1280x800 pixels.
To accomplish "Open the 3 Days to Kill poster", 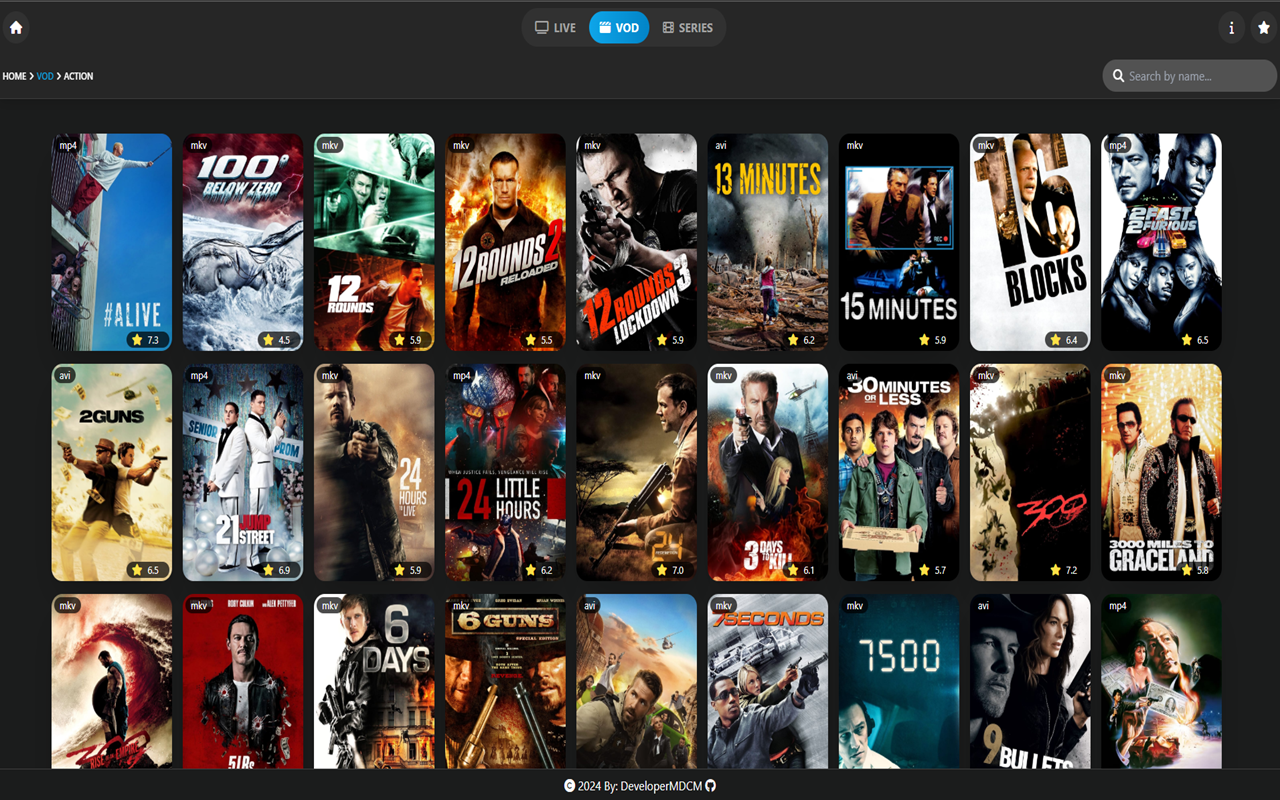I will click(x=768, y=472).
